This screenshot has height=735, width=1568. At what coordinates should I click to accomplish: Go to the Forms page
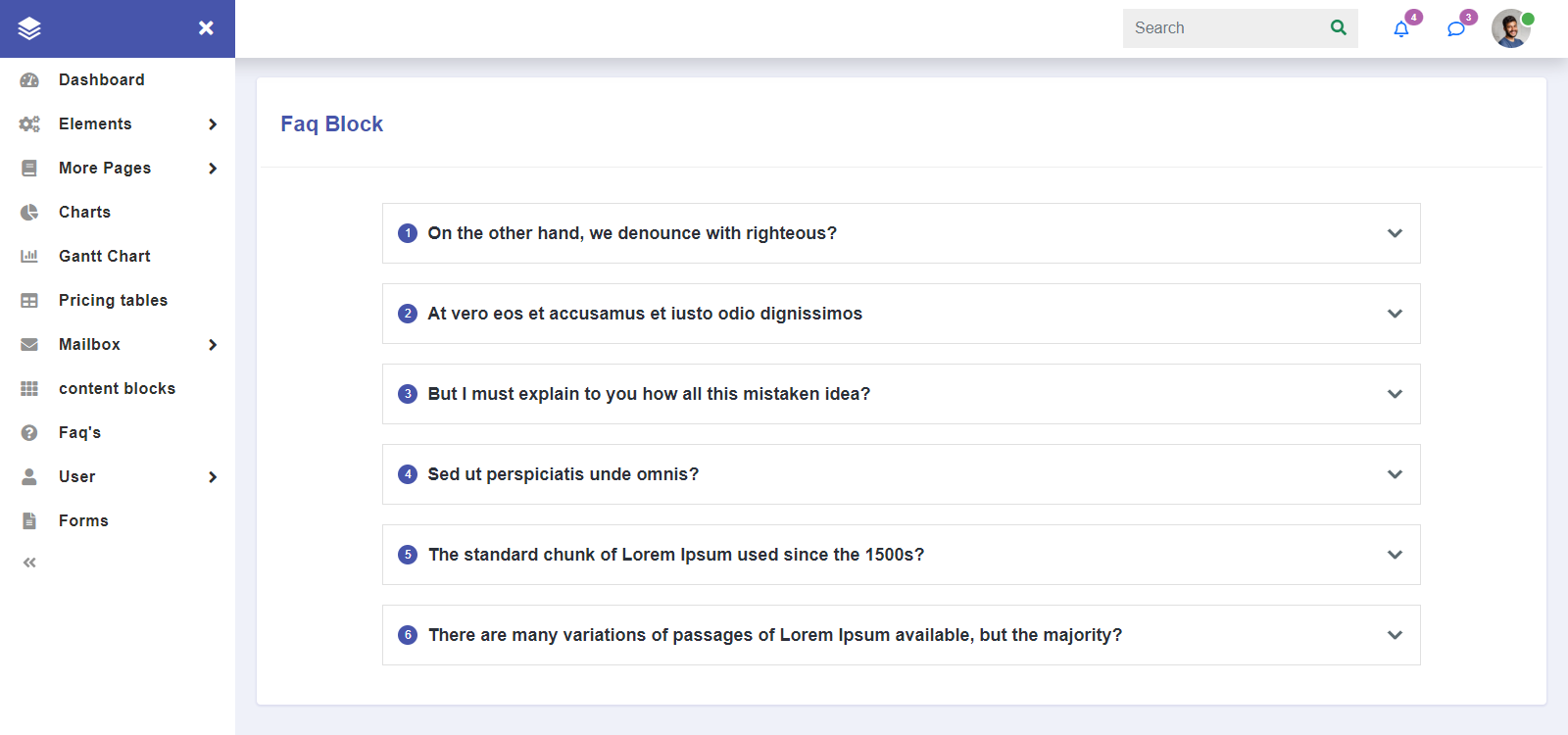coord(83,521)
